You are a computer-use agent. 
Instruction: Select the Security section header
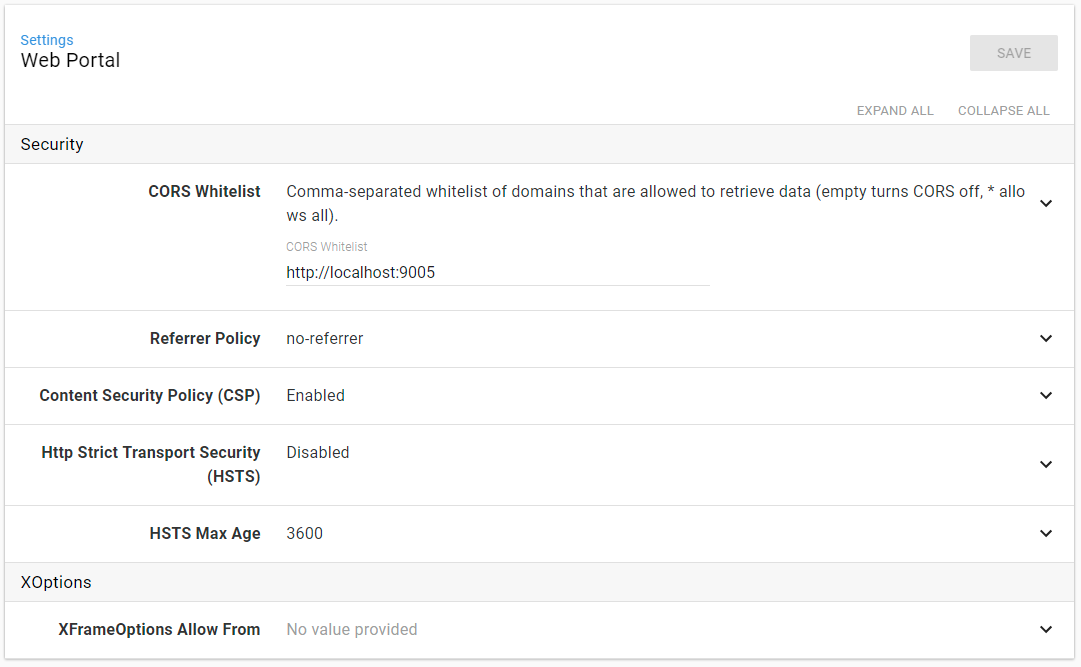click(51, 144)
